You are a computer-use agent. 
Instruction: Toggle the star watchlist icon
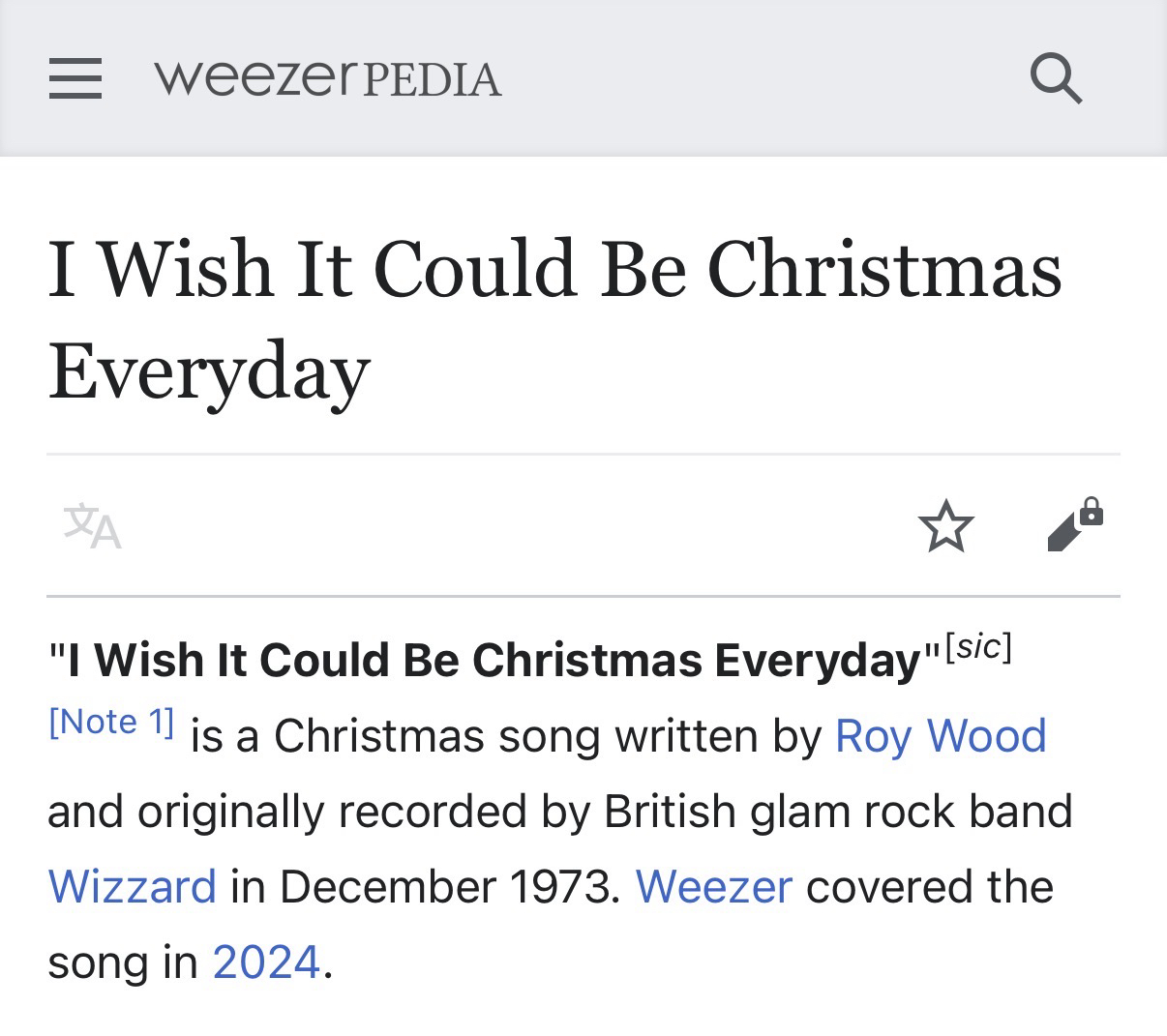(x=945, y=526)
